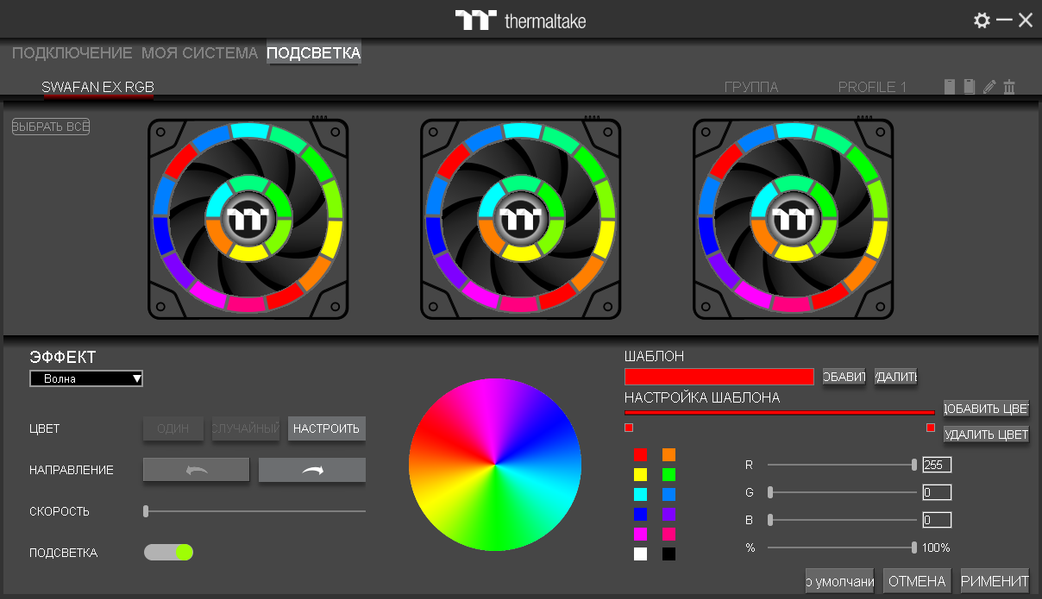This screenshot has height=599, width=1042.
Task: Click the pencil rename profile icon
Action: [990, 86]
